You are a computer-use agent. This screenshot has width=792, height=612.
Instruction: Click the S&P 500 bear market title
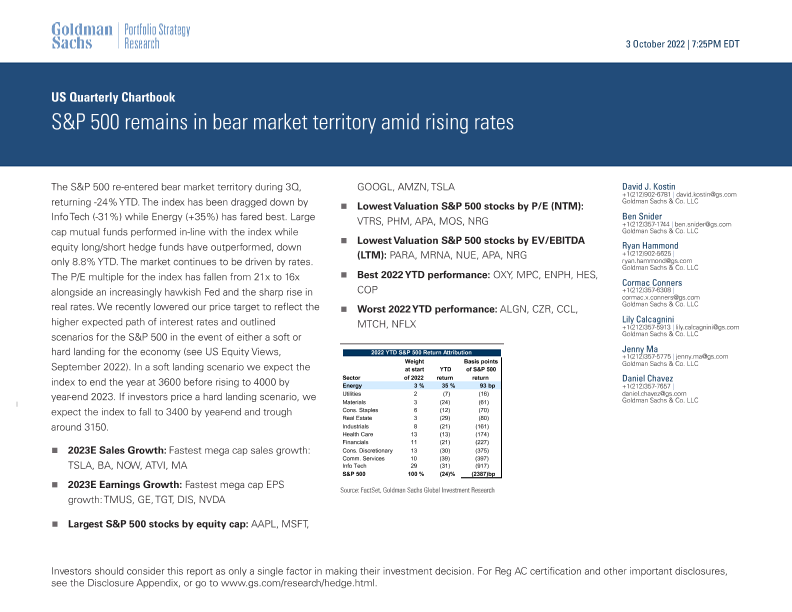[x=283, y=123]
